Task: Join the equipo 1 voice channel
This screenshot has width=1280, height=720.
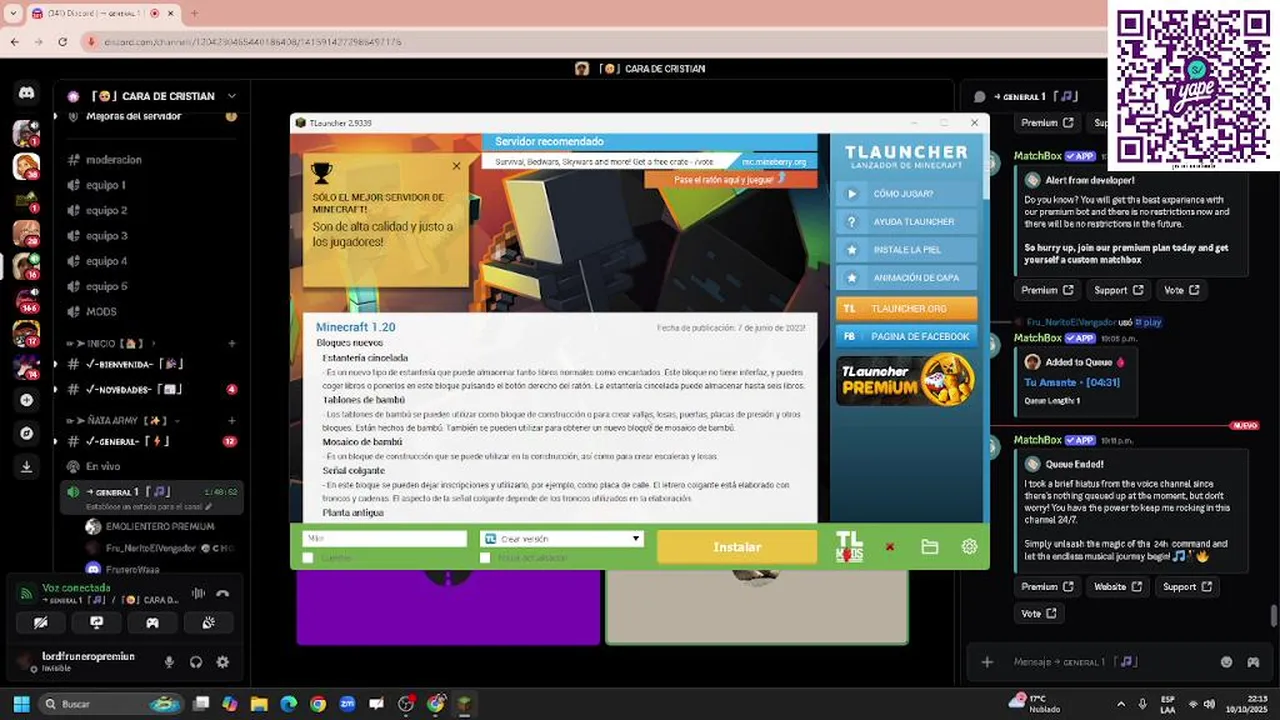Action: (105, 185)
